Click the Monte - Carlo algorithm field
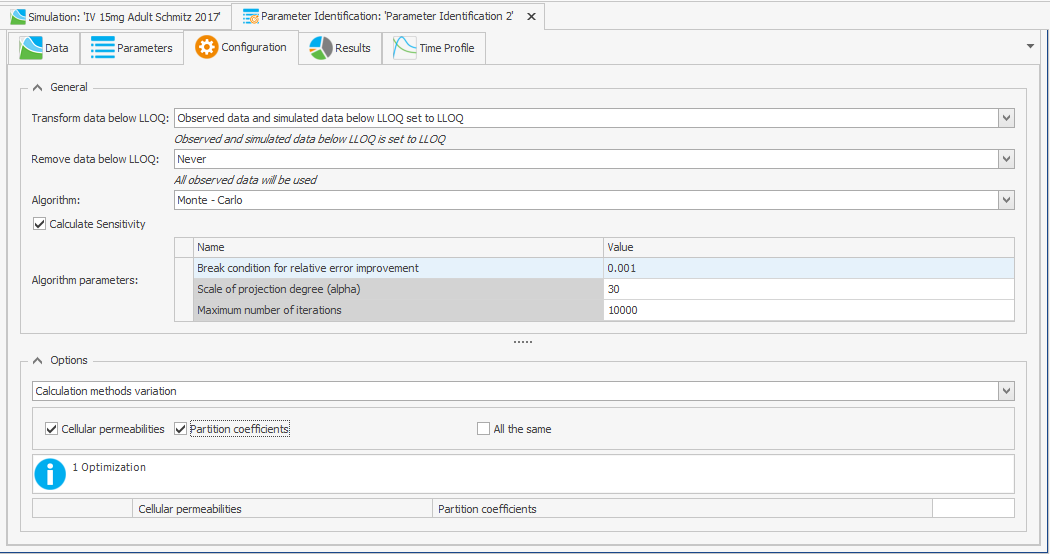This screenshot has height=554, width=1050. [587, 200]
